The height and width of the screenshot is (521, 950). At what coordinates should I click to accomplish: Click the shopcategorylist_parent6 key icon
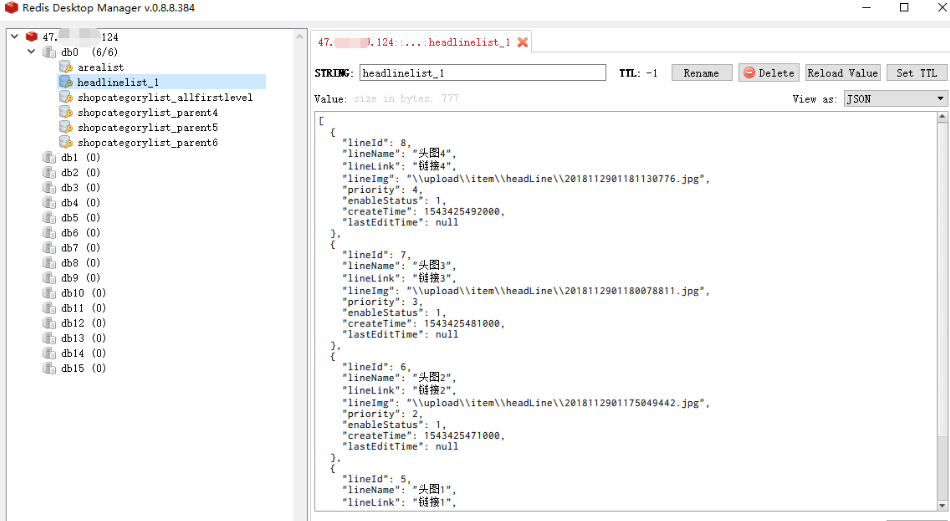66,142
